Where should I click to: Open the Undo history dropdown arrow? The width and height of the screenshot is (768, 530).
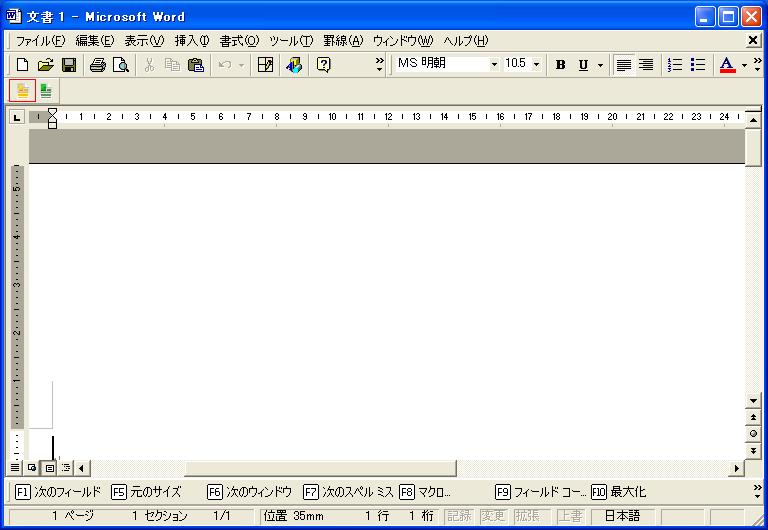[241, 65]
